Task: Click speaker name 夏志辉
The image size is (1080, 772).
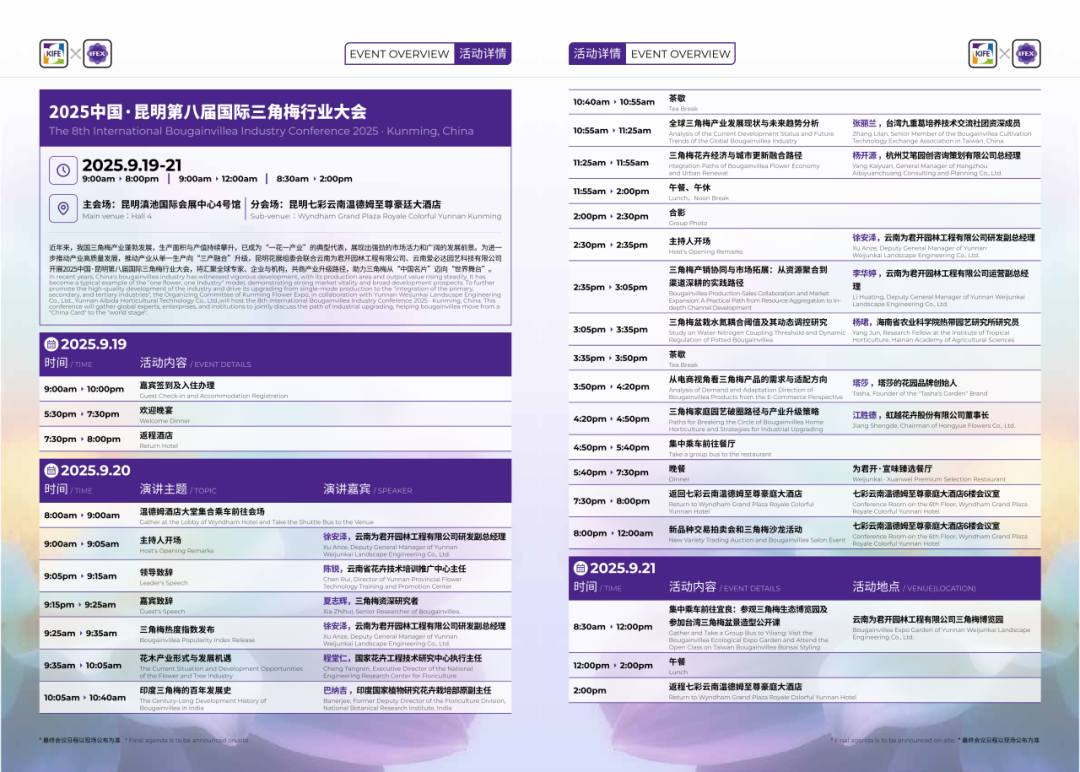Action: point(335,601)
